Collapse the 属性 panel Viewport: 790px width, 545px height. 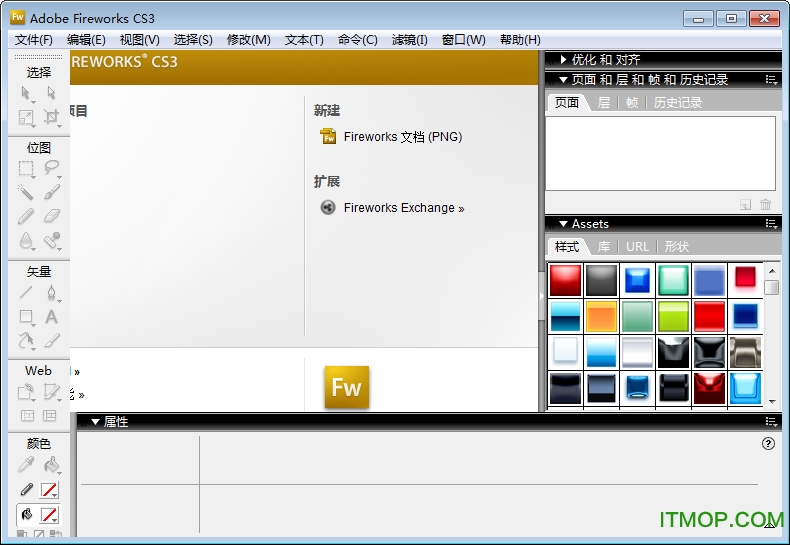tap(95, 422)
